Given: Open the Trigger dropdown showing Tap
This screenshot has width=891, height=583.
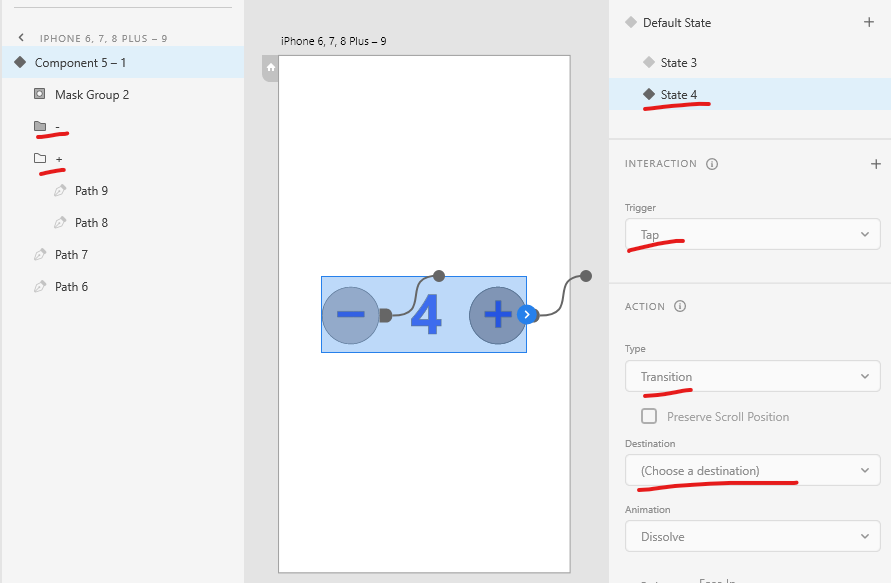Looking at the screenshot, I should coord(752,234).
